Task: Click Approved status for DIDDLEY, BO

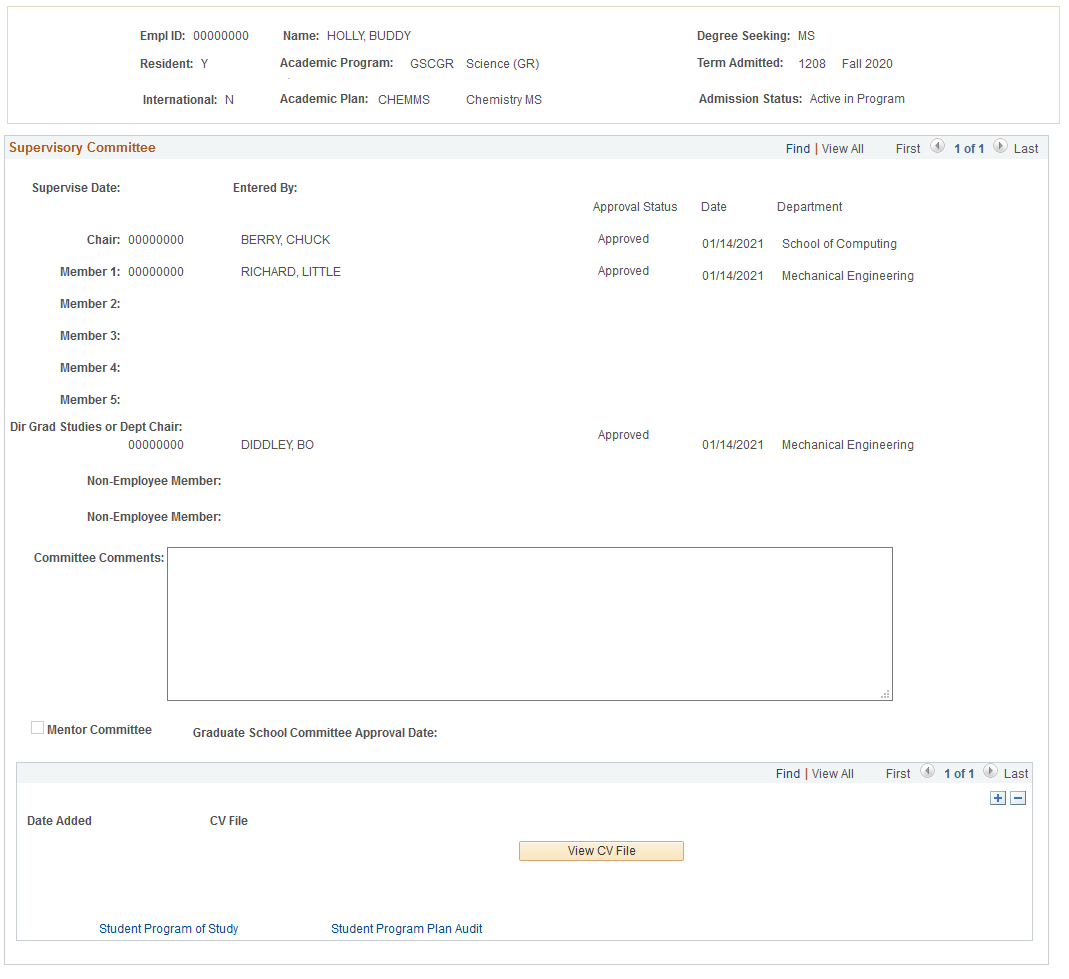Action: click(623, 435)
